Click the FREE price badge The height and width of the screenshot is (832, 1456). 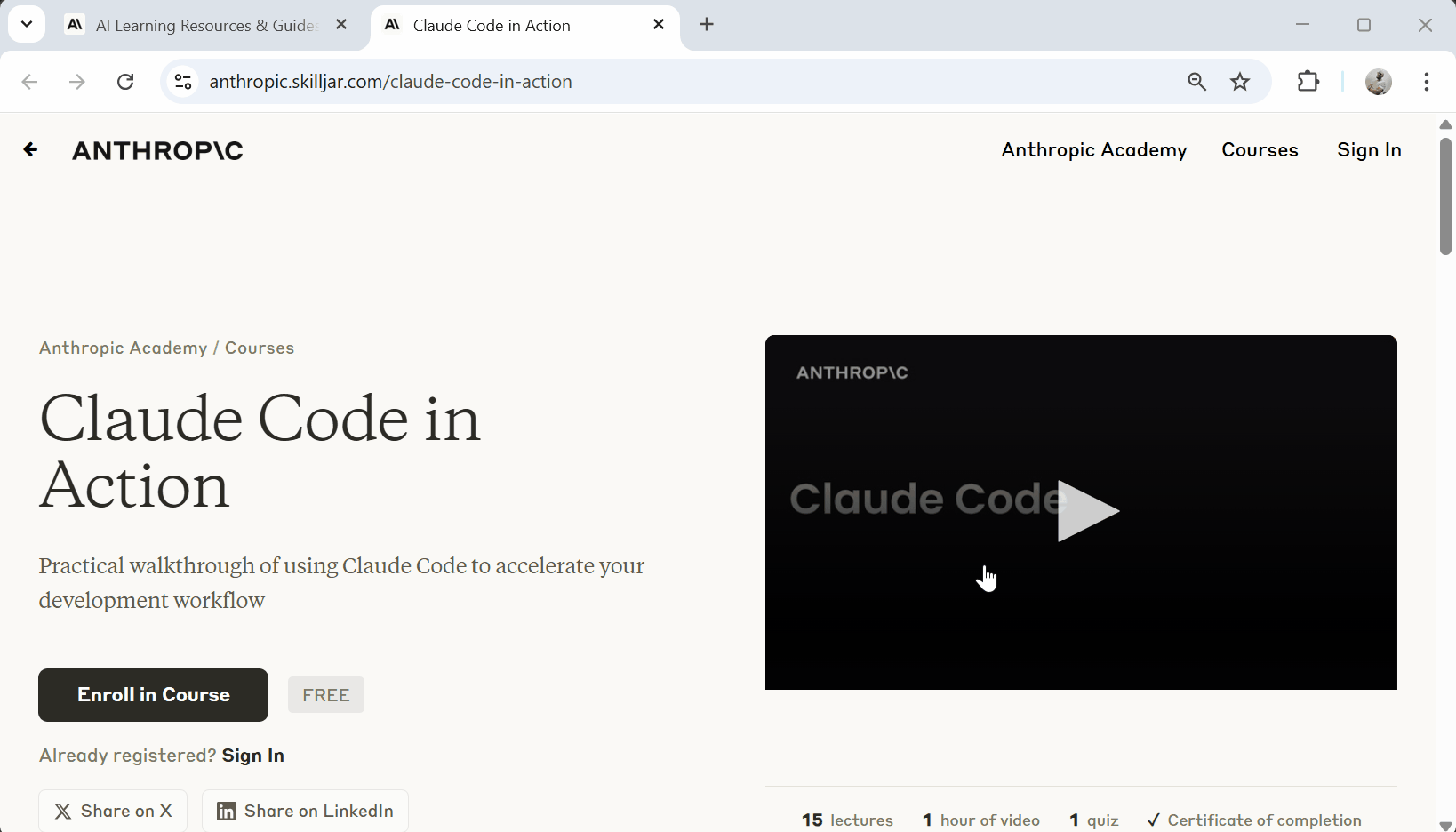tap(326, 695)
